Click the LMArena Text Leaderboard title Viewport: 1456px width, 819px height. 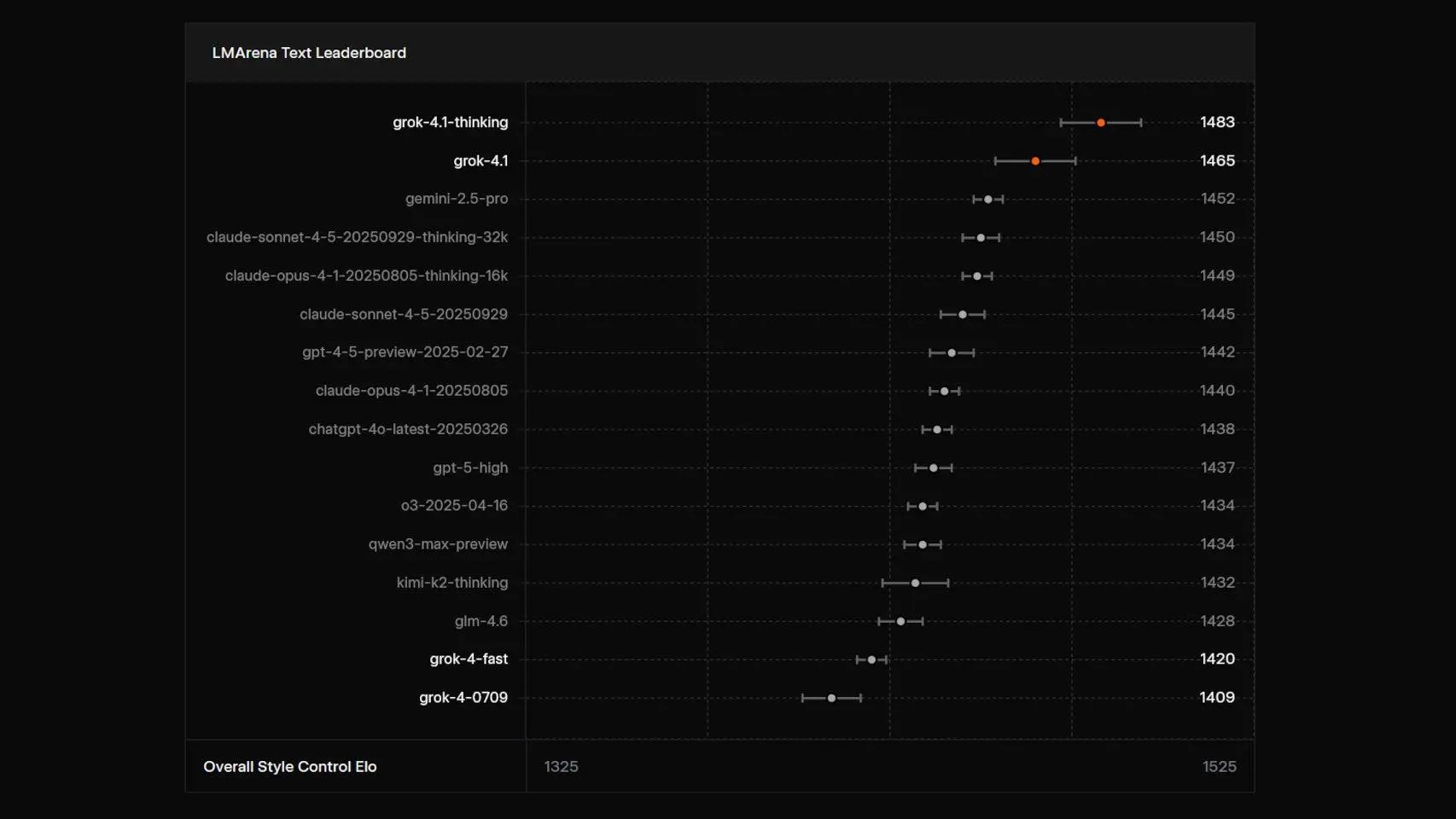pos(309,53)
